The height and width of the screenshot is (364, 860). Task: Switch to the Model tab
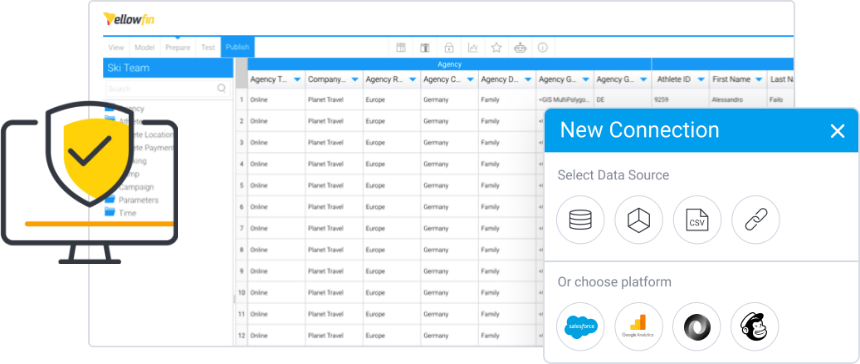pos(145,48)
